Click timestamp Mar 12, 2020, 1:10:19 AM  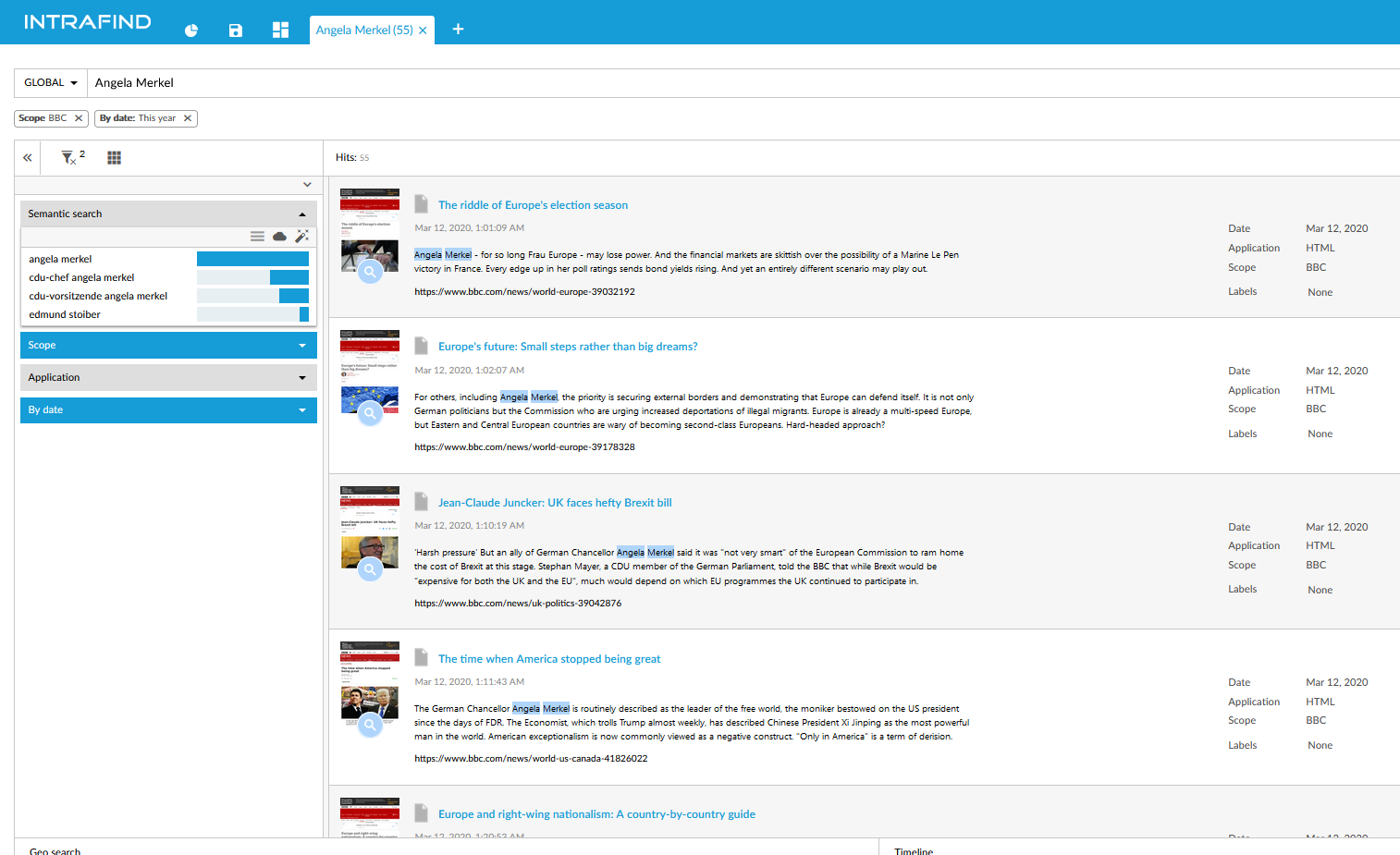(469, 526)
